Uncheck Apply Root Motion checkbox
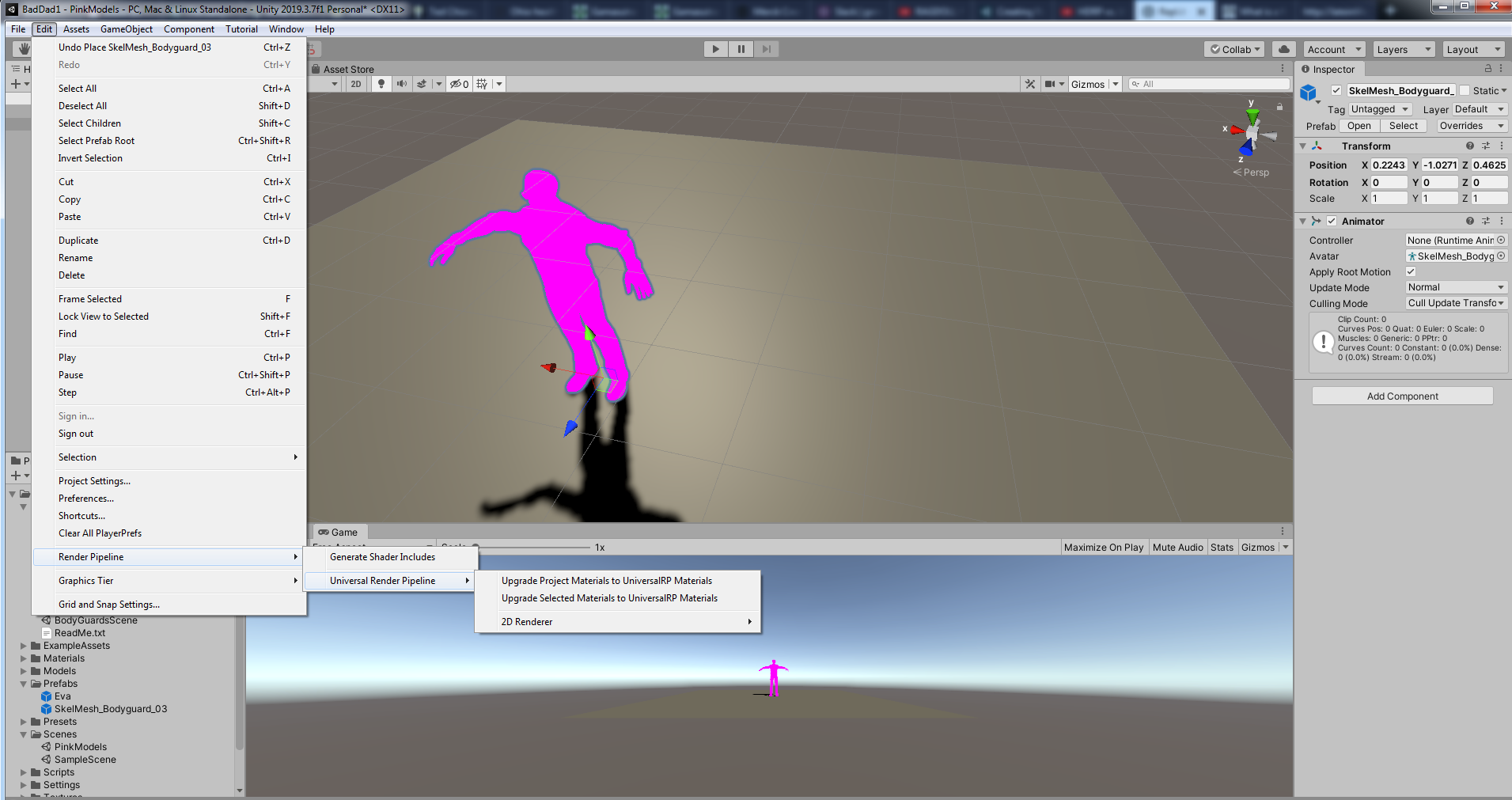This screenshot has width=1512, height=800. 1411,271
